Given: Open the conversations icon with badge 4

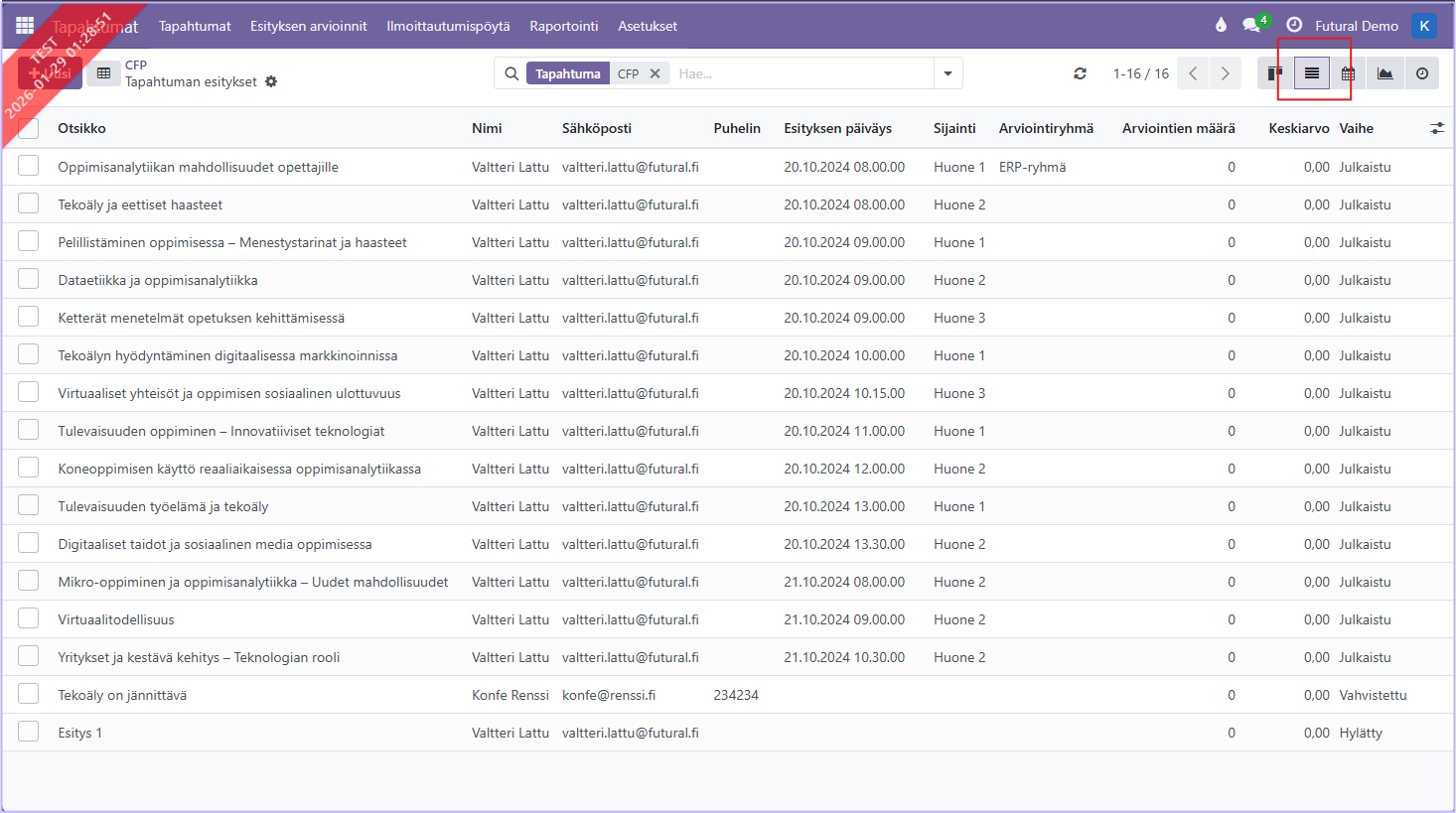Looking at the screenshot, I should pyautogui.click(x=1251, y=26).
